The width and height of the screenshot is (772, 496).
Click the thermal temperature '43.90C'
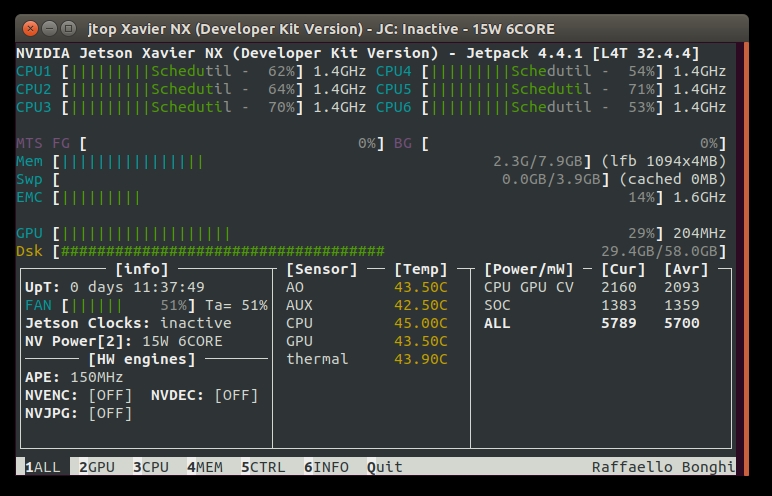420,359
